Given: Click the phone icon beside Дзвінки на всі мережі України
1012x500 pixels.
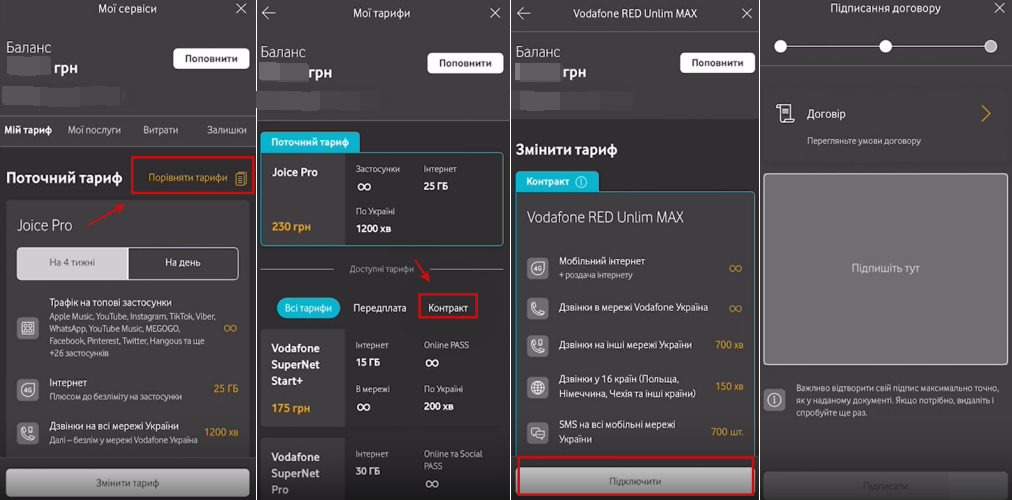Looking at the screenshot, I should click(x=28, y=433).
